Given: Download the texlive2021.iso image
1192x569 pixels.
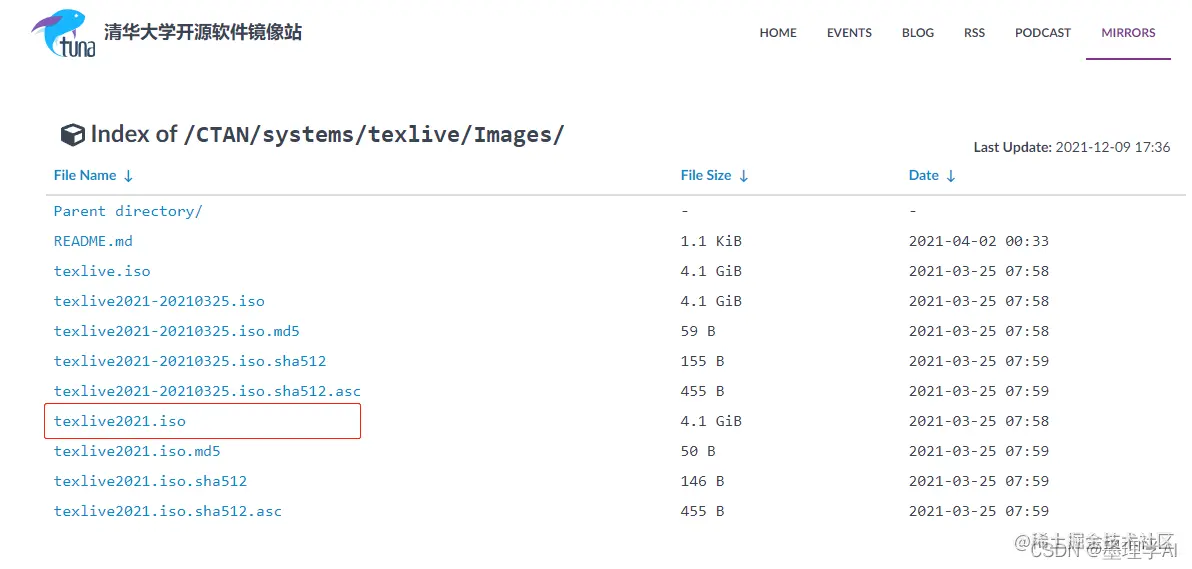Looking at the screenshot, I should pyautogui.click(x=119, y=421).
